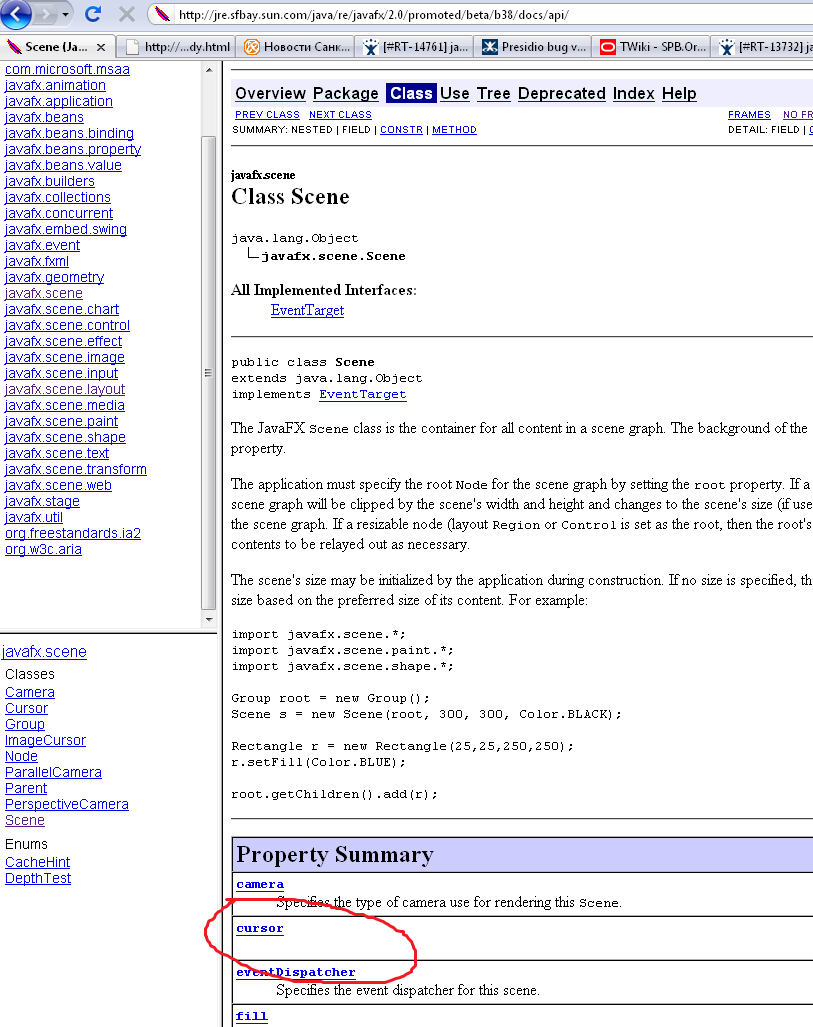Click the package list vertical scrollbar
This screenshot has height=1027, width=813.
pos(208,370)
